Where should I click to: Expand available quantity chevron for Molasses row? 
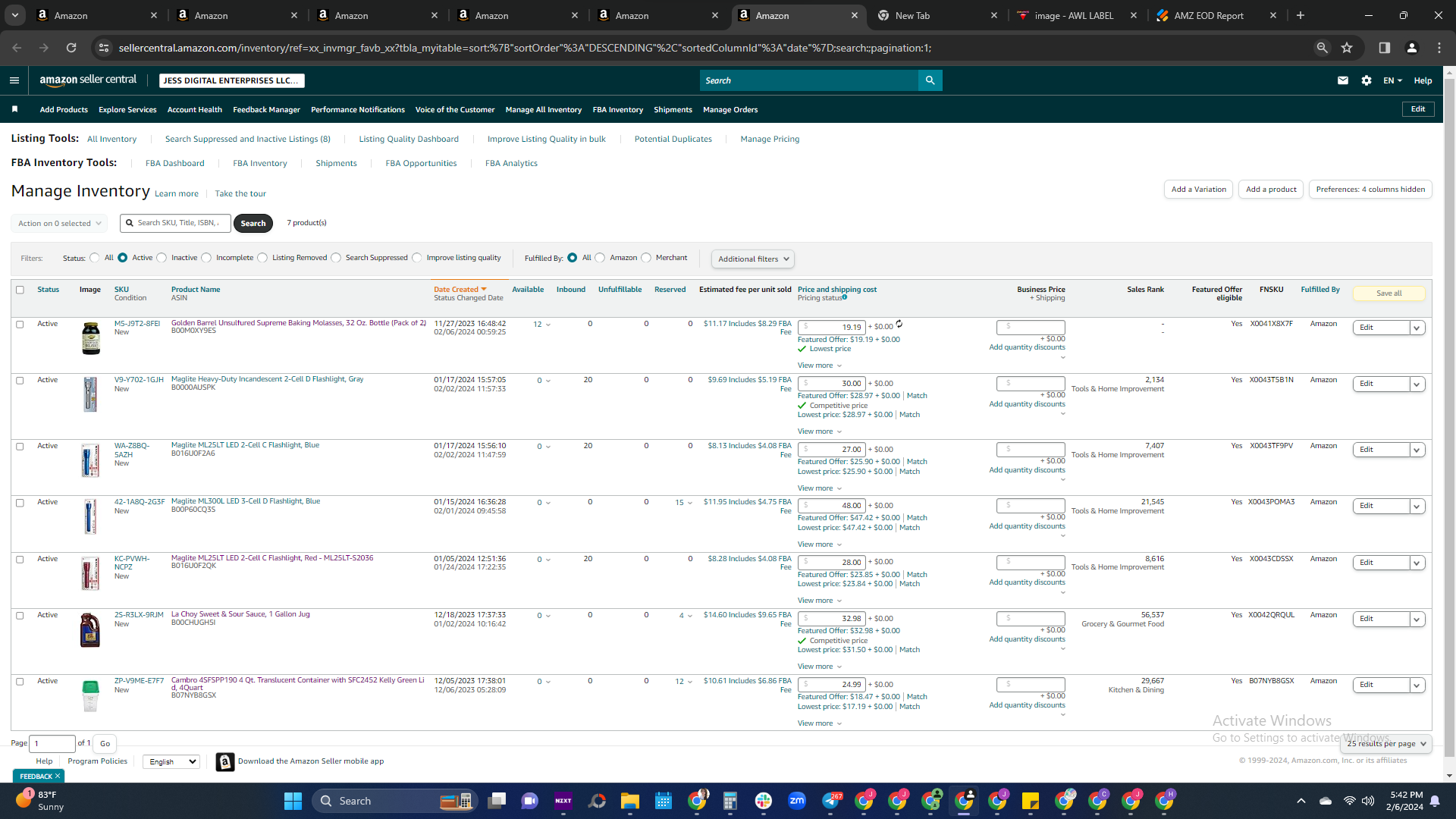point(548,325)
